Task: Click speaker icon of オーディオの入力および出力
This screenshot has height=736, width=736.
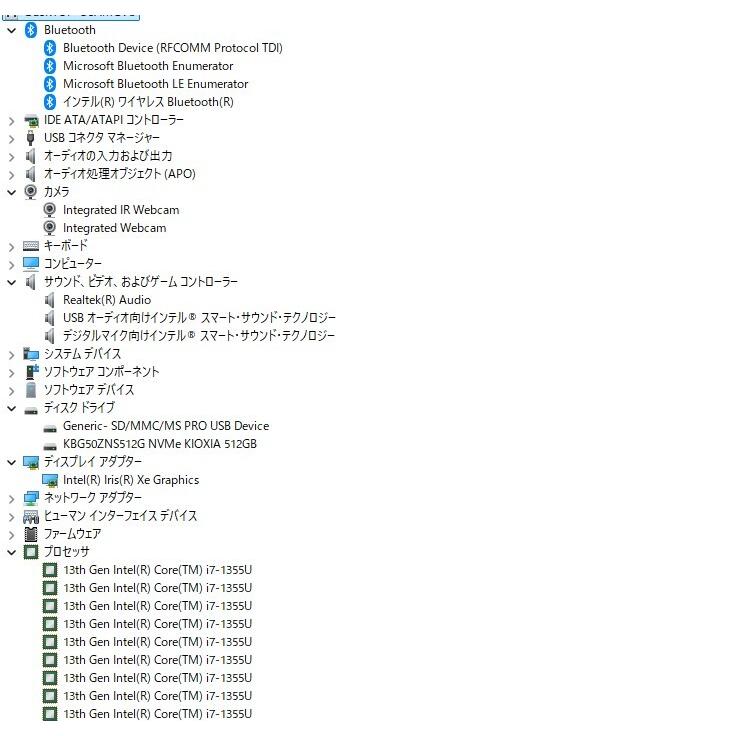Action: tap(31, 156)
